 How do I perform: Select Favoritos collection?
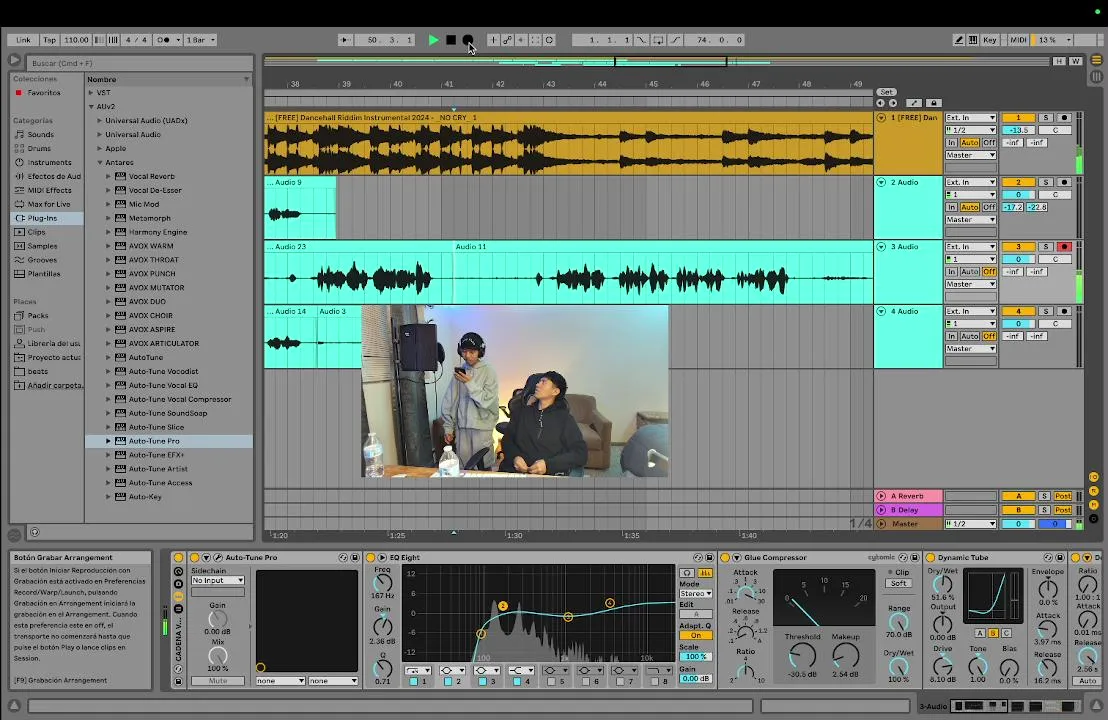coord(44,93)
